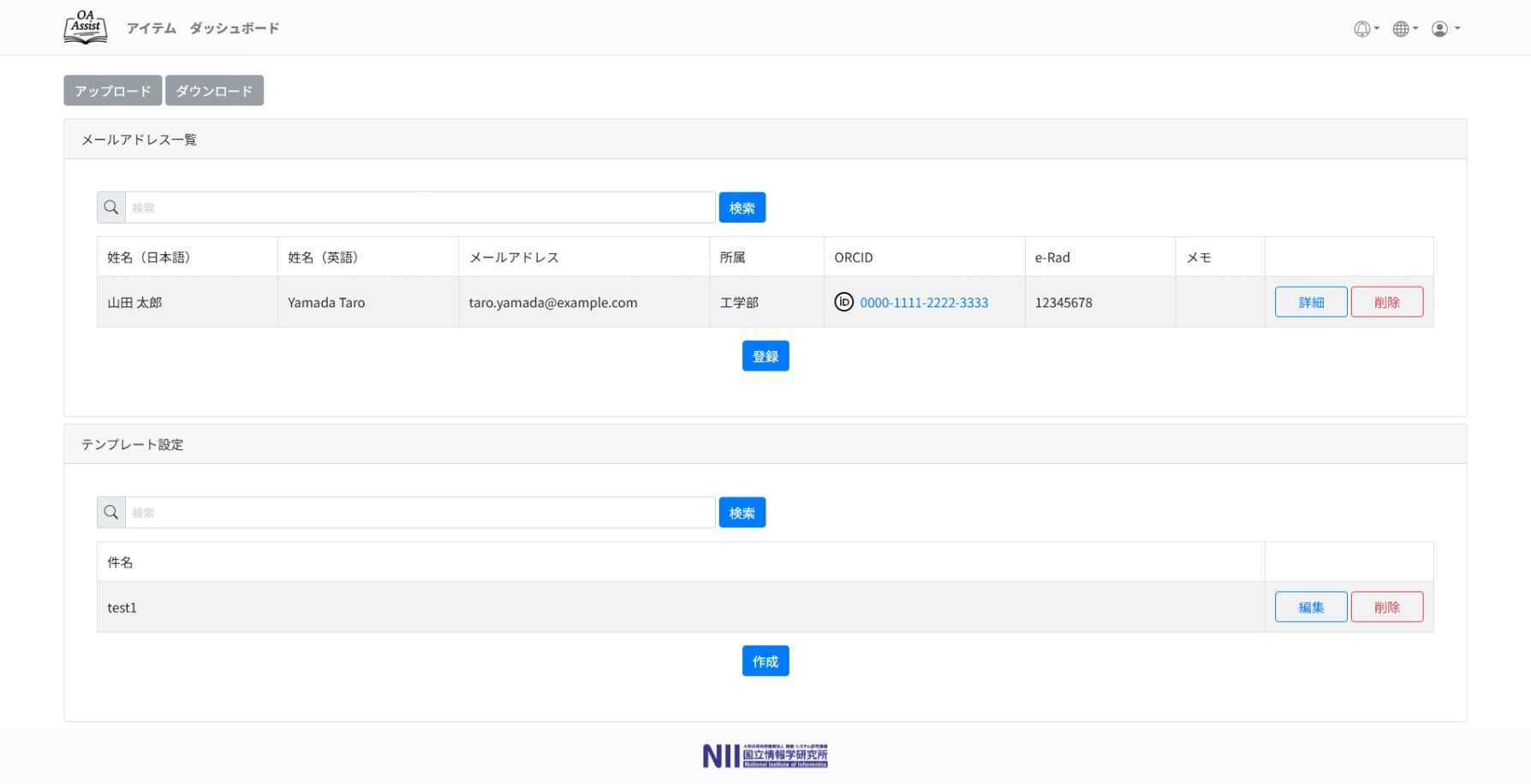This screenshot has width=1531, height=784.
Task: View 詳細 for 山田 太郎
Action: point(1310,302)
